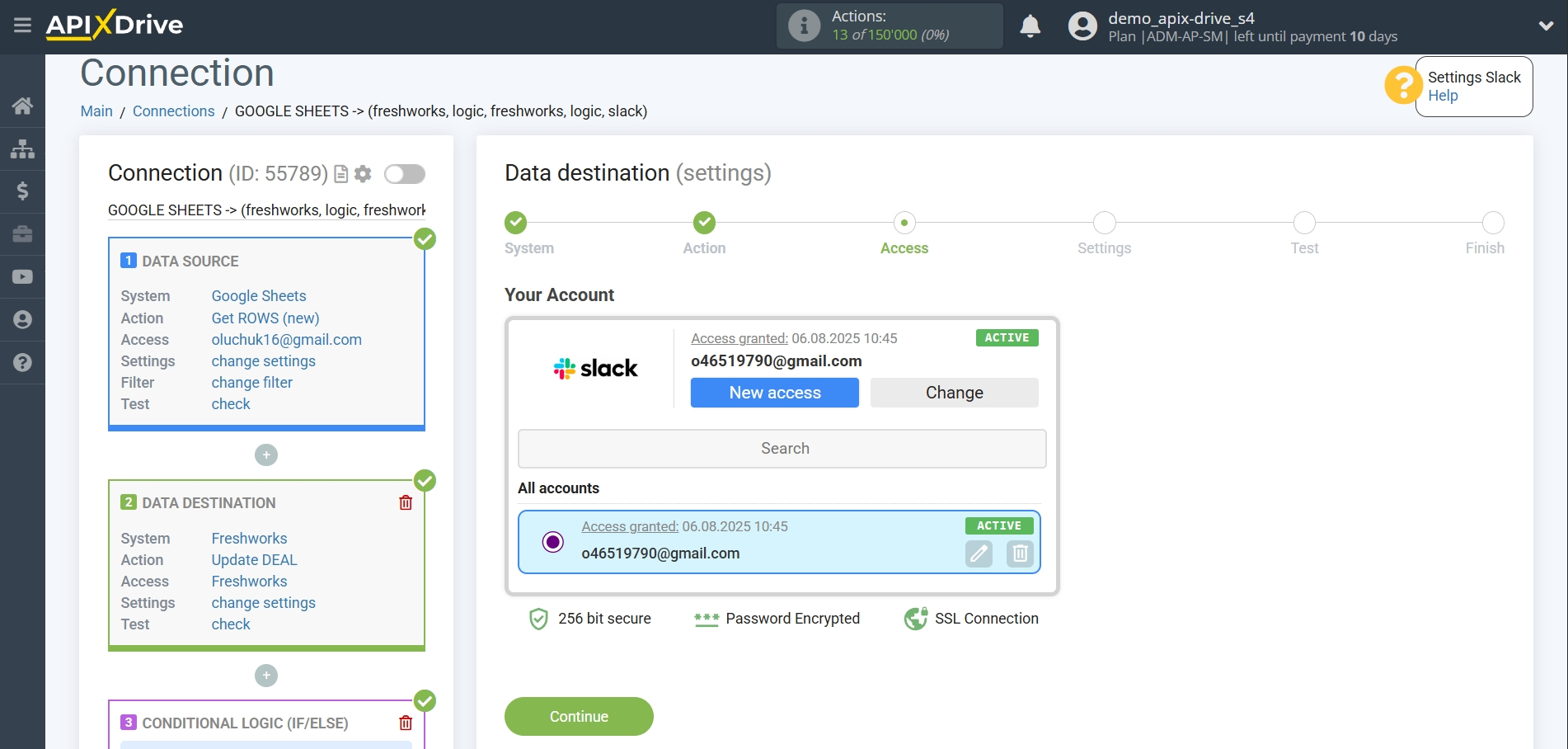Open the Home sidebar icon

tap(22, 106)
